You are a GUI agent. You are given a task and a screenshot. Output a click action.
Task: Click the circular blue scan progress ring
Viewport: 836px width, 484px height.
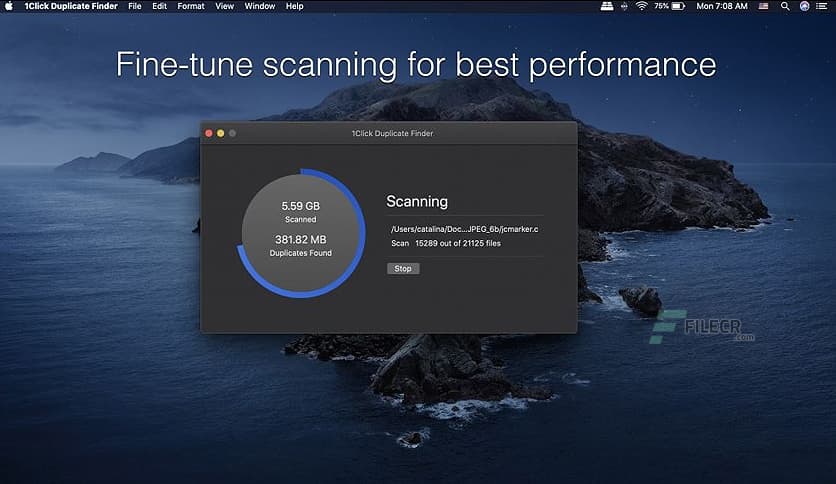pos(301,233)
